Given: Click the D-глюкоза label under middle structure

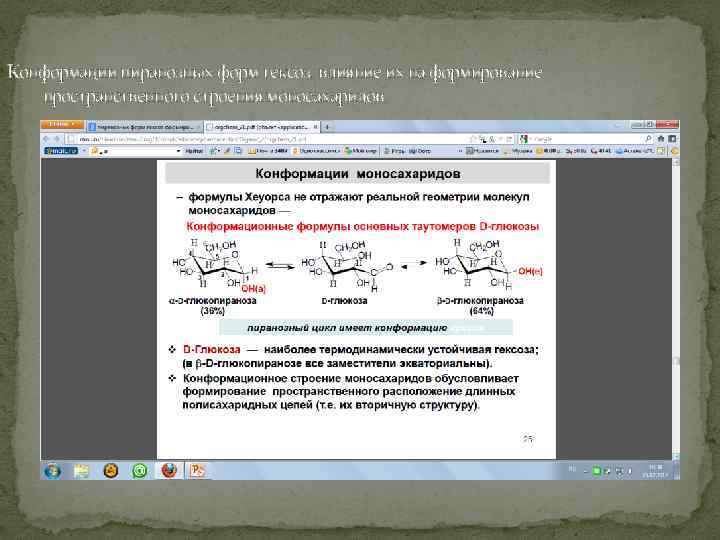Looking at the screenshot, I should [x=344, y=301].
